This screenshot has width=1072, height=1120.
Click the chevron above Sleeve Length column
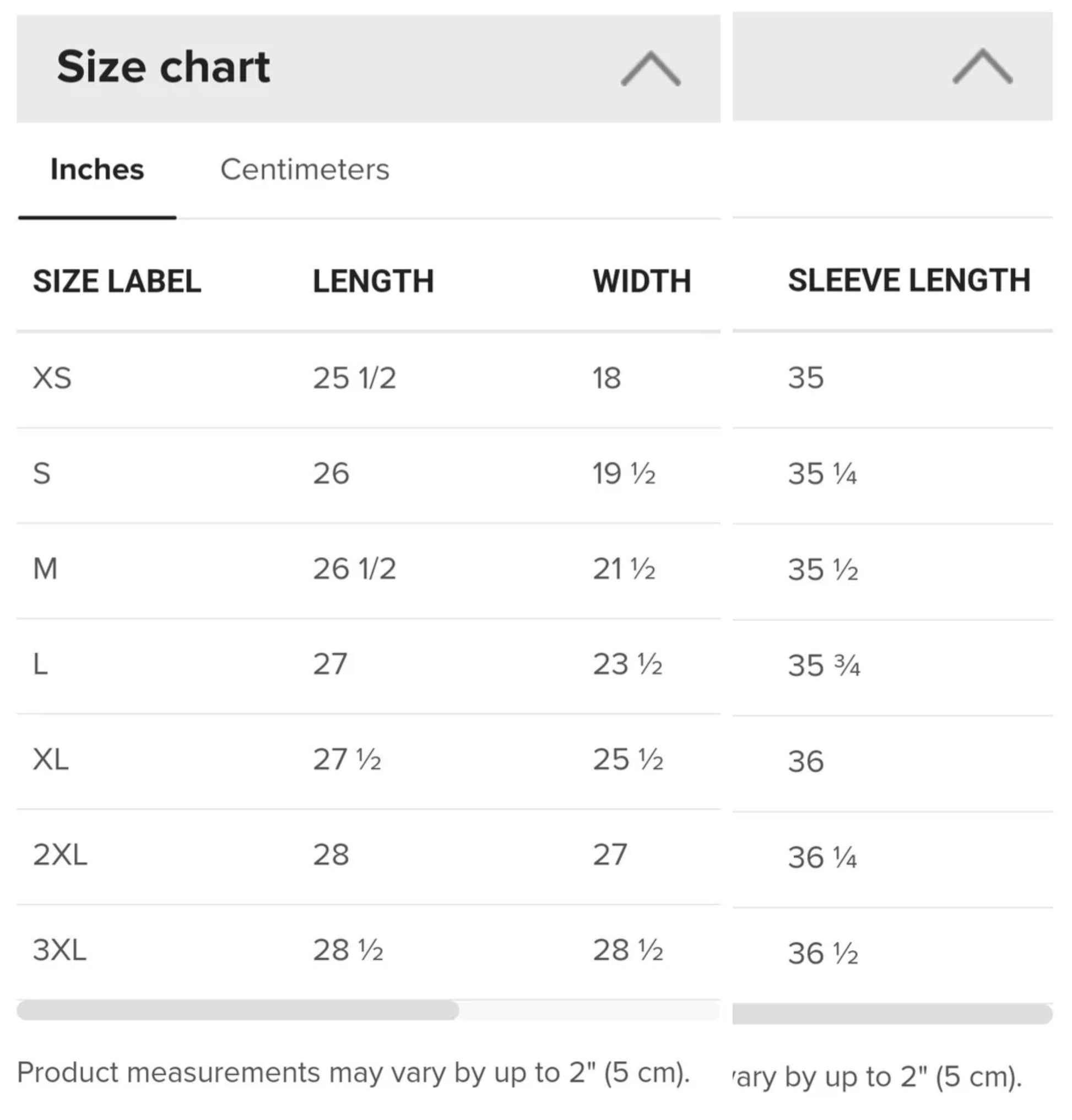pyautogui.click(x=982, y=66)
